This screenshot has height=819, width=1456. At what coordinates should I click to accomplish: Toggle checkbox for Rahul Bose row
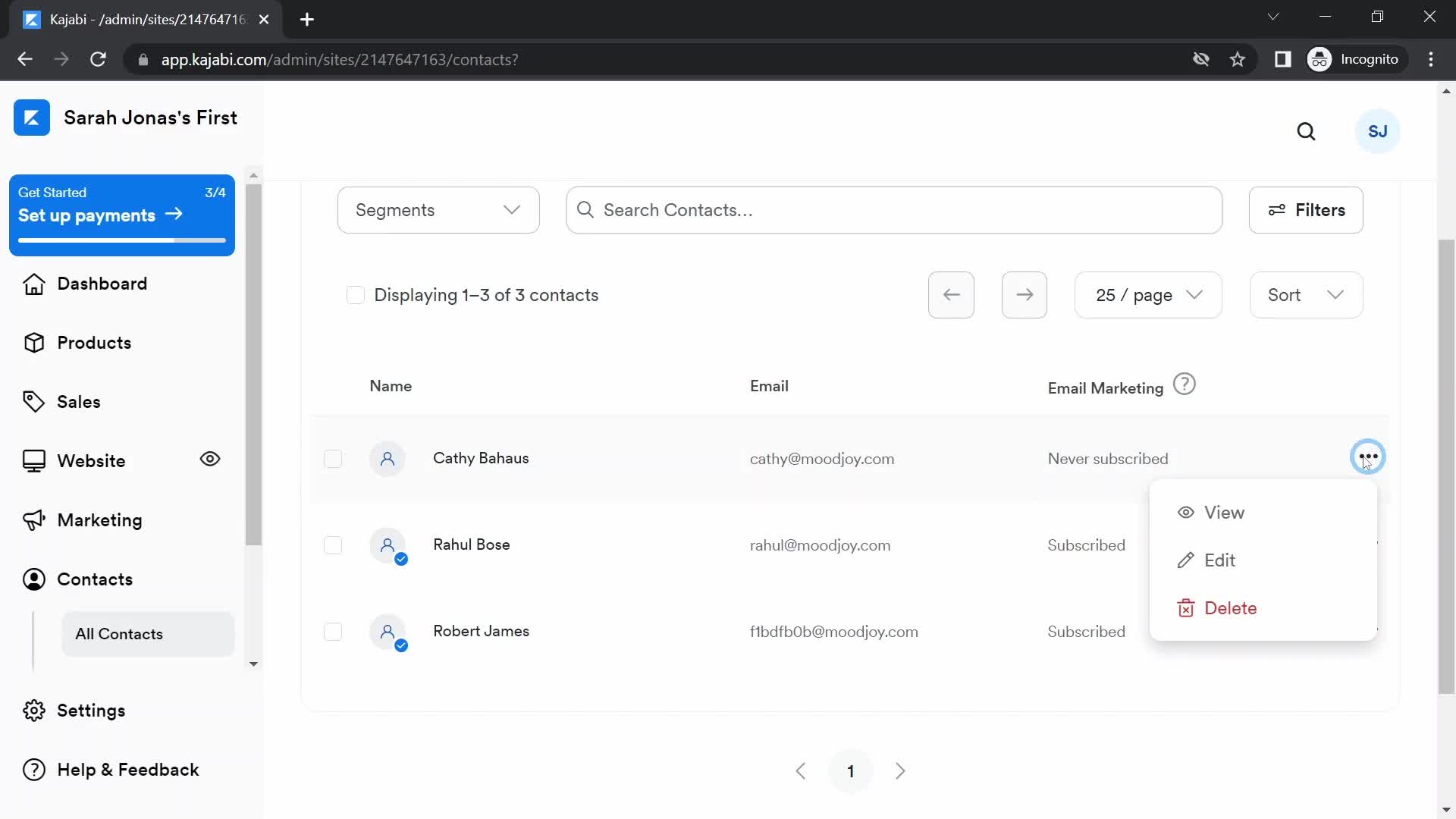click(333, 544)
